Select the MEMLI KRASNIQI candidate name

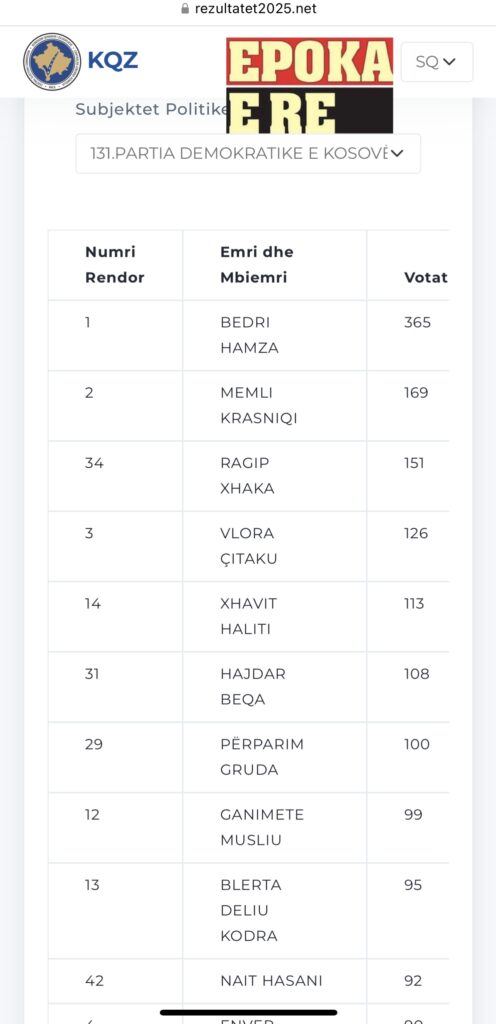point(258,406)
